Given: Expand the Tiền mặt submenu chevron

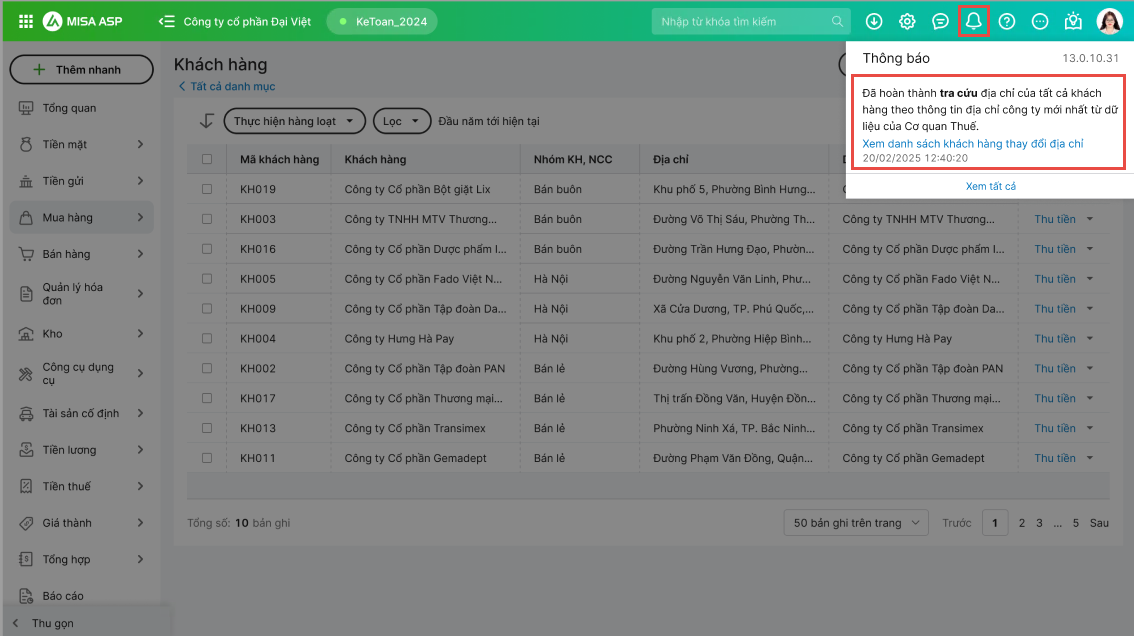Looking at the screenshot, I should (140, 144).
